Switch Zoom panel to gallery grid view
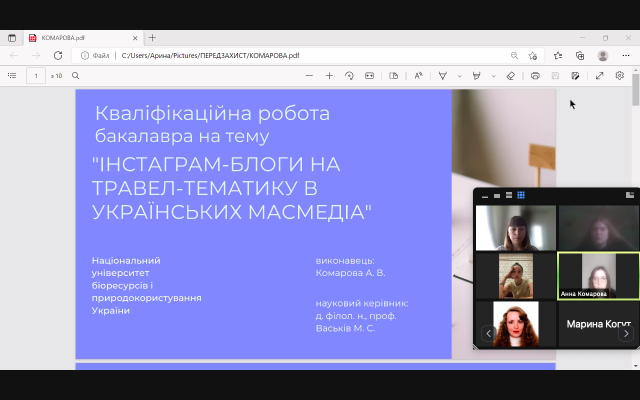This screenshot has height=400, width=640. 521,195
